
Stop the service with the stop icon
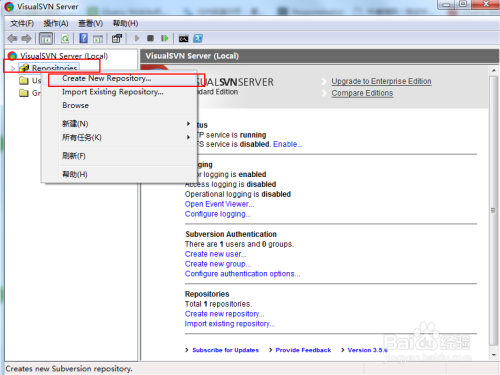(x=150, y=38)
